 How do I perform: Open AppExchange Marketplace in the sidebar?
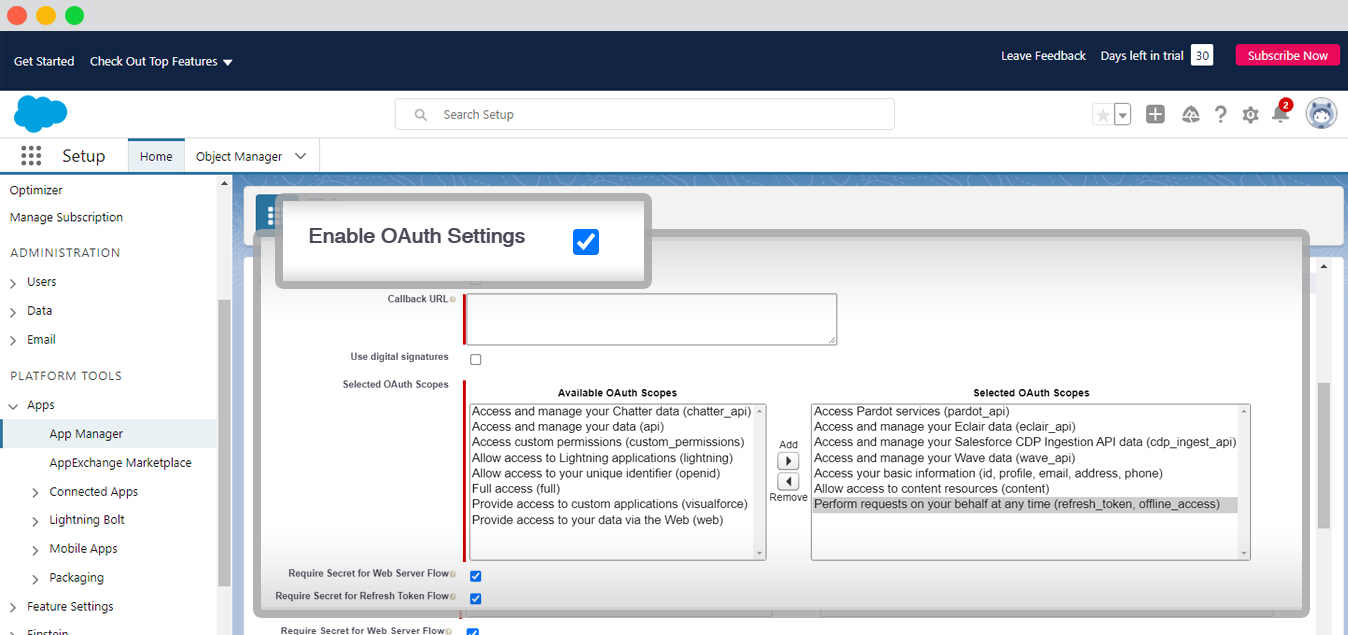tap(120, 463)
